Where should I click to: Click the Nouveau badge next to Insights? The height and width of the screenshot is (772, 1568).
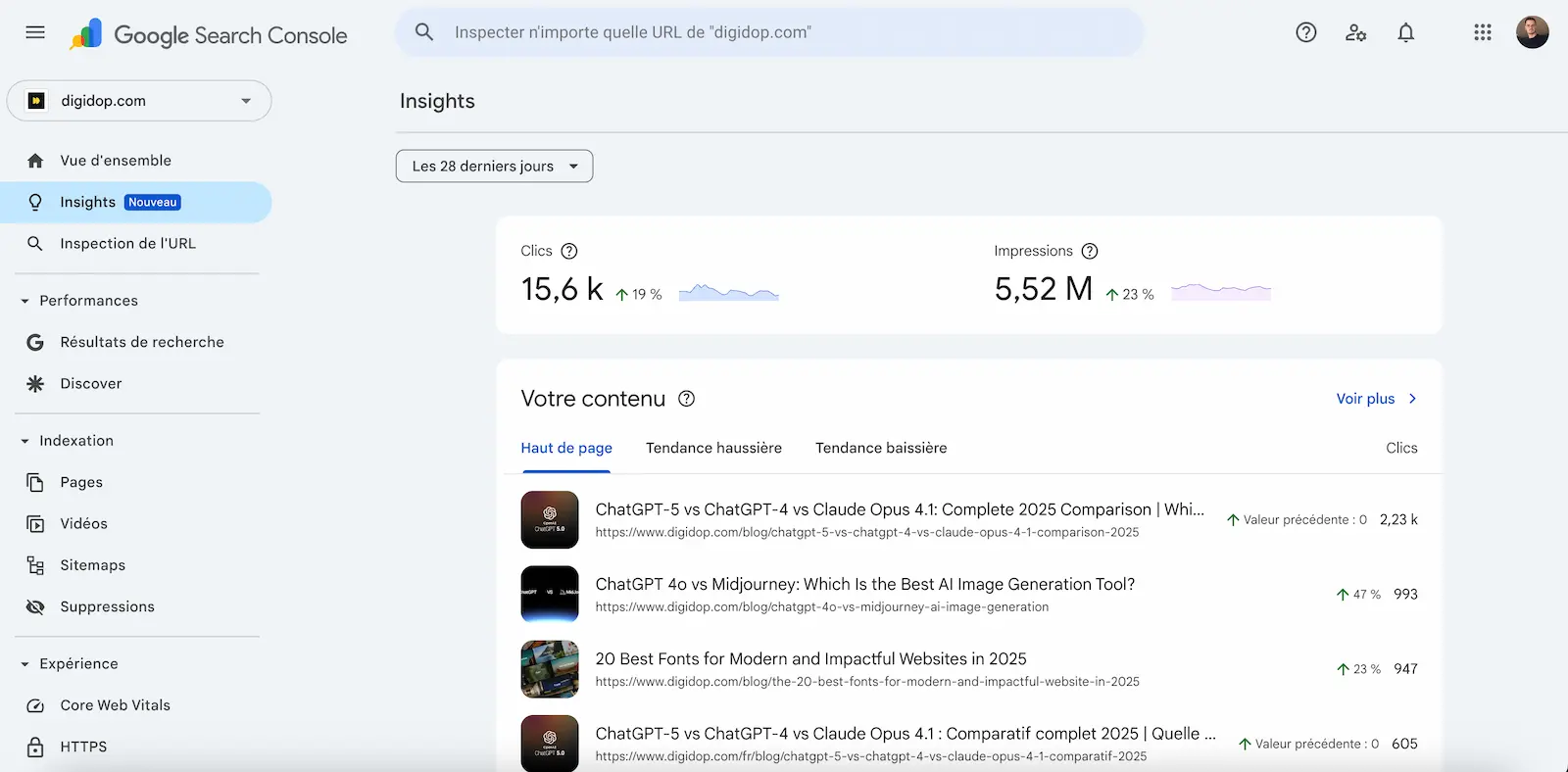pyautogui.click(x=153, y=203)
